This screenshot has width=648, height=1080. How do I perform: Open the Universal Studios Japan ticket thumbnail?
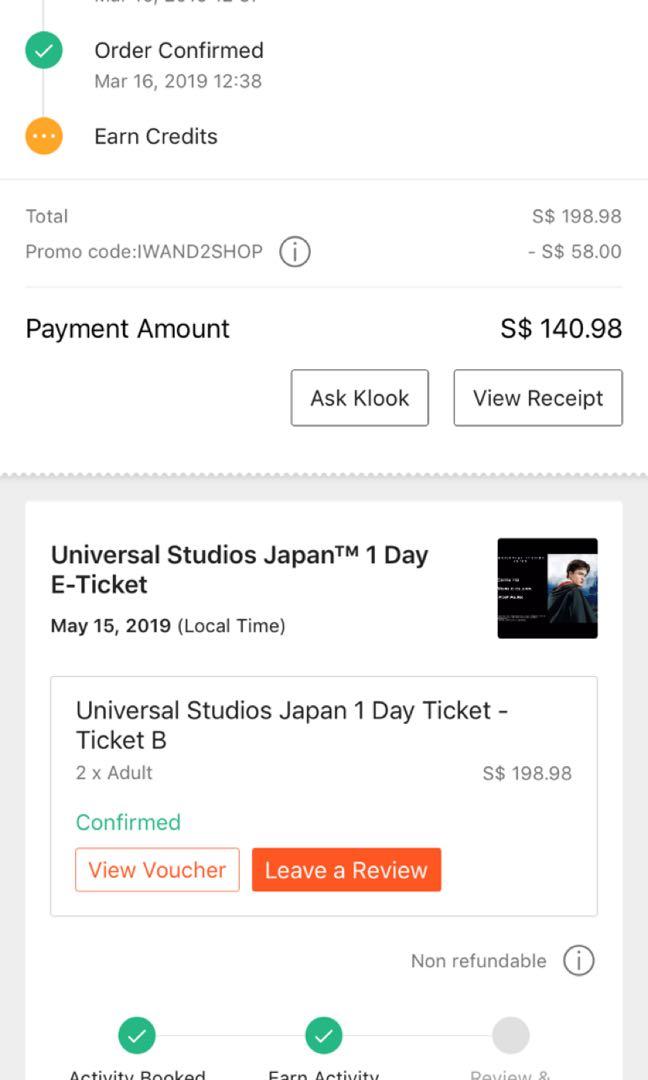click(547, 588)
